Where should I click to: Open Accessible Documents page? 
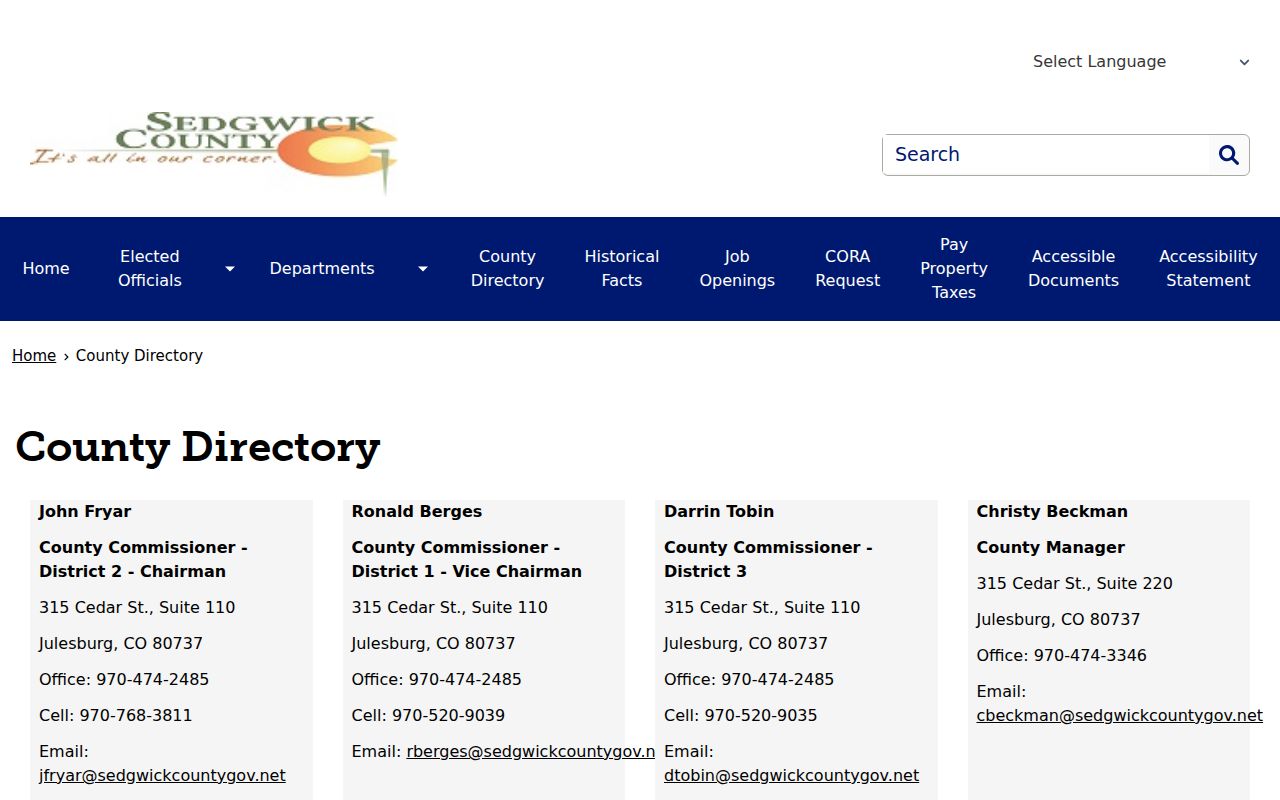[x=1073, y=269]
